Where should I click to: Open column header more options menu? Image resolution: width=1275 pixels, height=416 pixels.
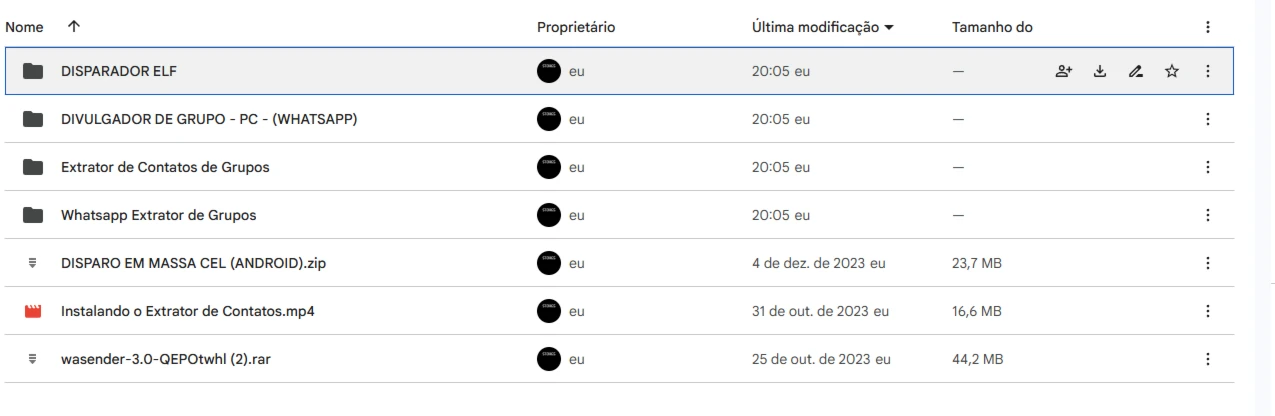pyautogui.click(x=1208, y=27)
